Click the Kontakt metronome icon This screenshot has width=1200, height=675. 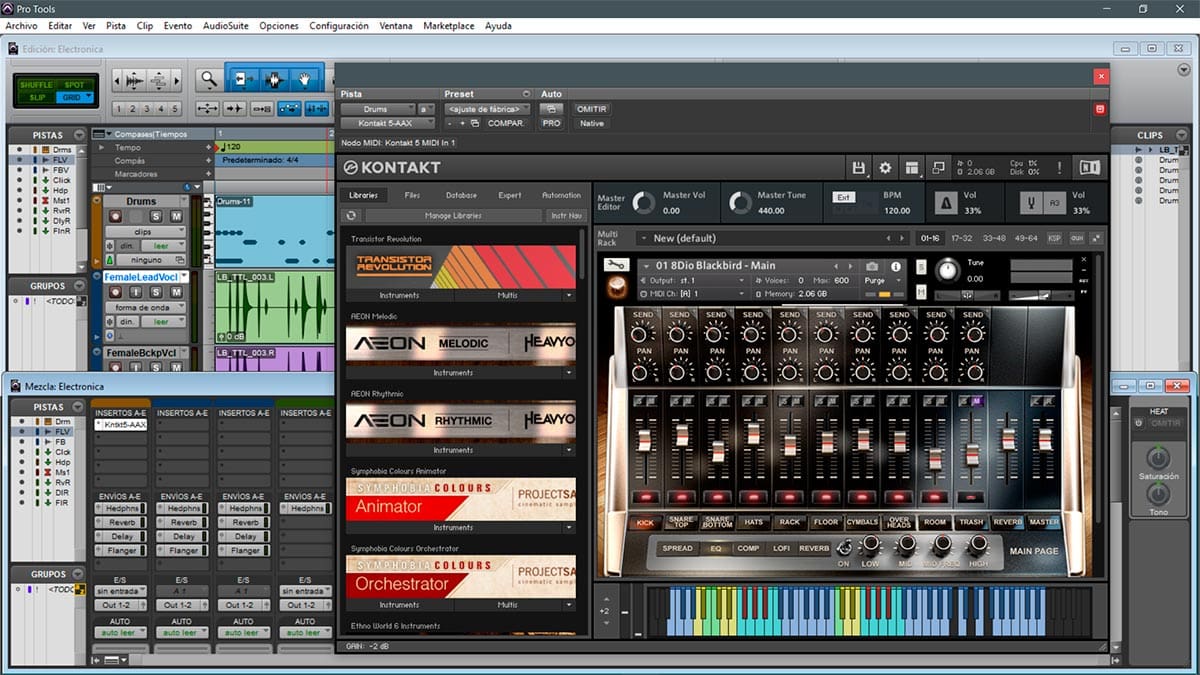pos(945,203)
